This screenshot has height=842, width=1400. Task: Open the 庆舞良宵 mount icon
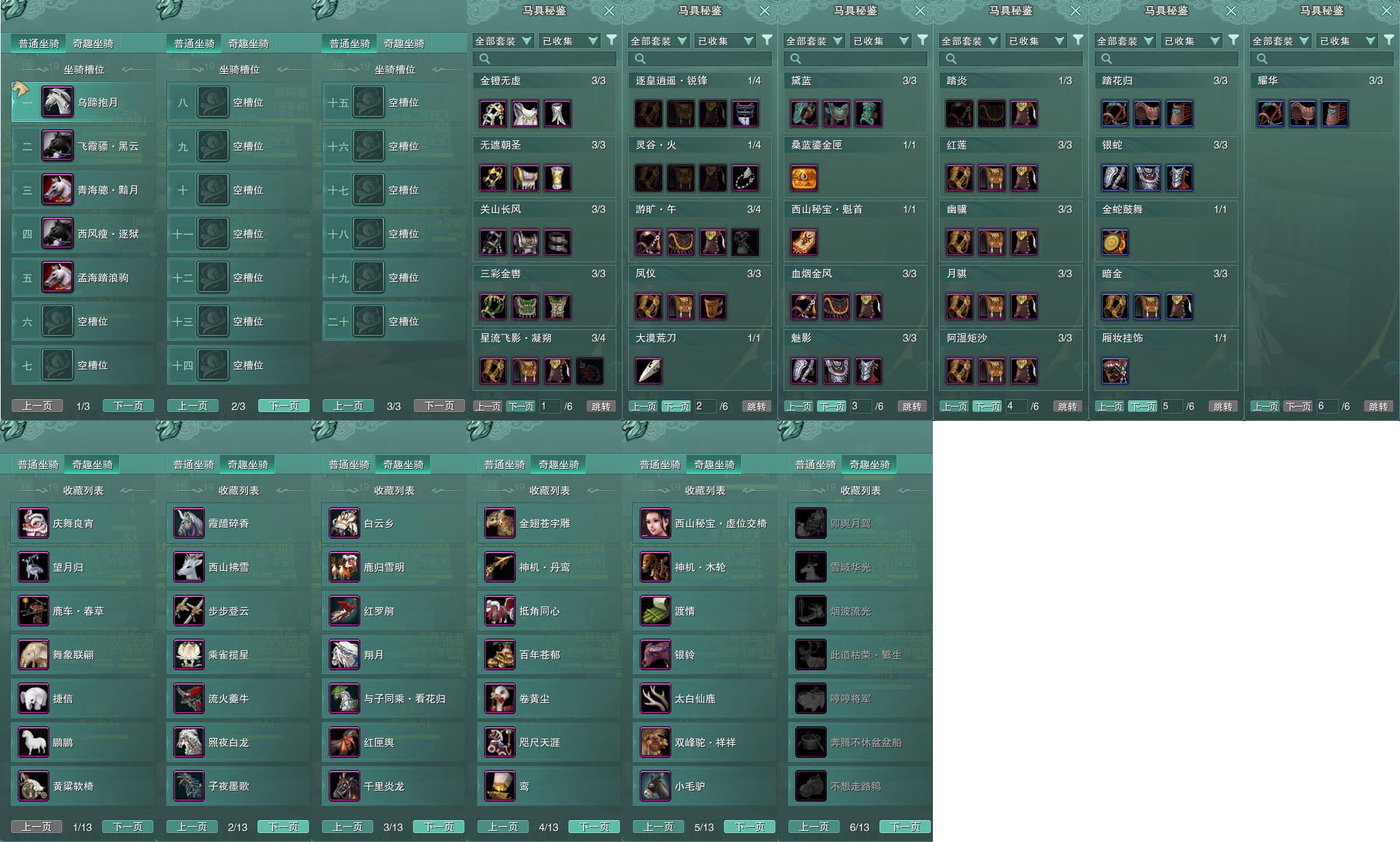pos(34,523)
